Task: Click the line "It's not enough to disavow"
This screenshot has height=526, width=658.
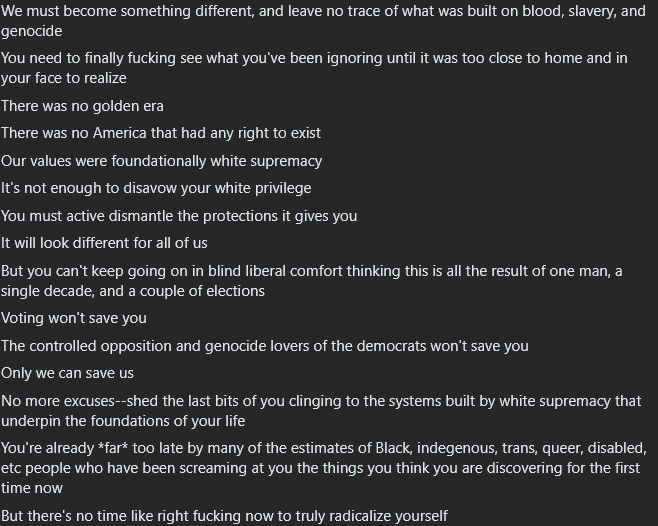Action: click(156, 188)
